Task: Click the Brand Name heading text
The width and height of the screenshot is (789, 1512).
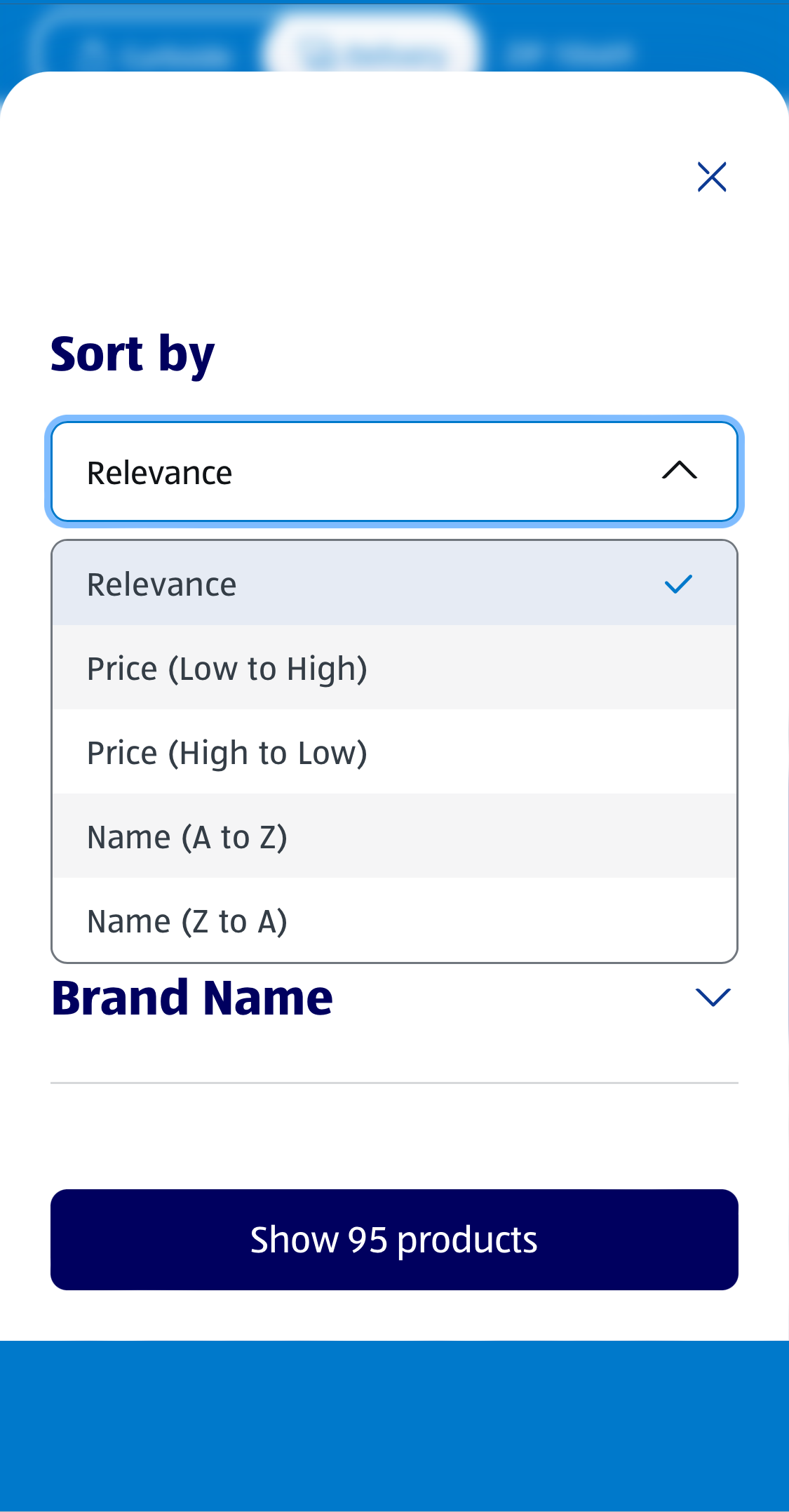Action: (191, 998)
